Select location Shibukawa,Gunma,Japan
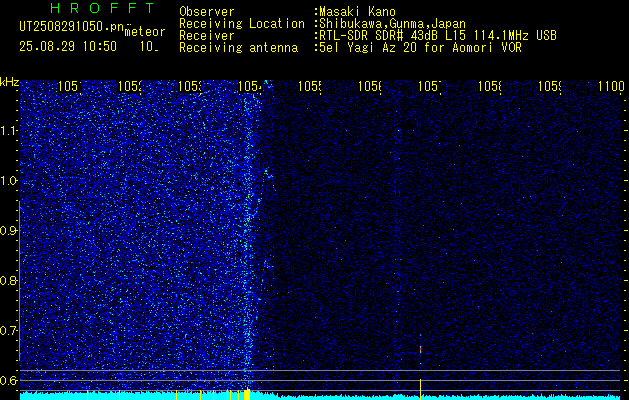 [x=392, y=24]
